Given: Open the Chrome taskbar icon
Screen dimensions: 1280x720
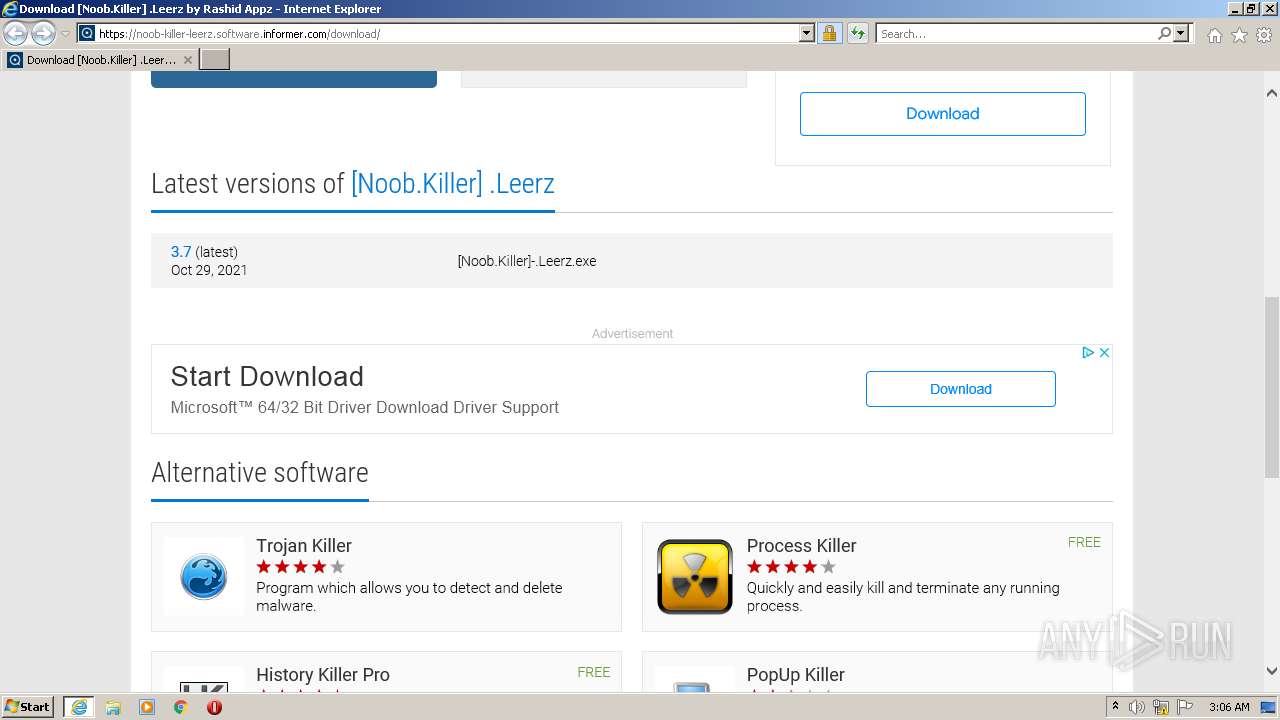Looking at the screenshot, I should tap(181, 707).
